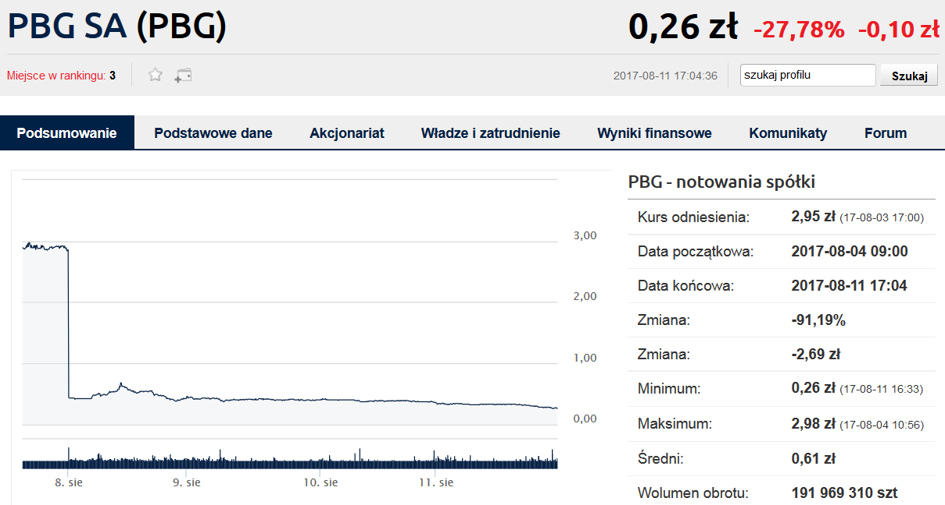945x505 pixels.
Task: Click the '9. sie' date marker on chart
Action: [187, 483]
